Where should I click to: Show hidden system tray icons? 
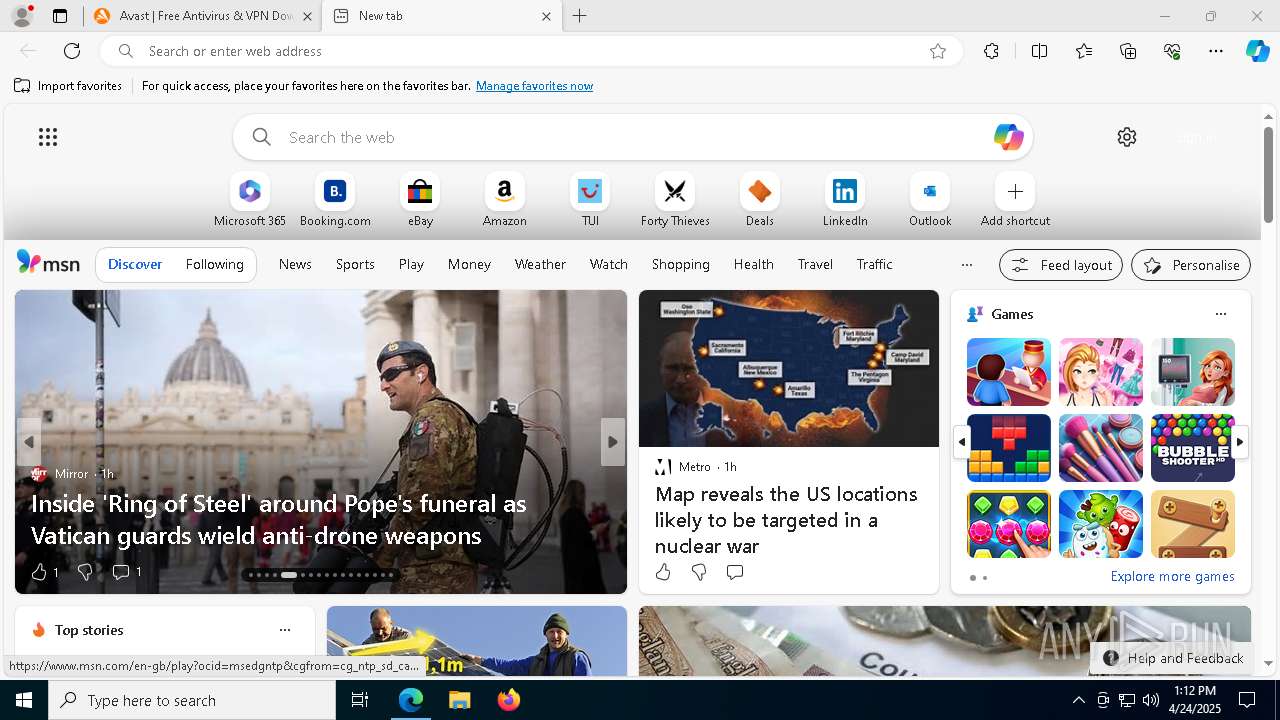tap(1078, 700)
